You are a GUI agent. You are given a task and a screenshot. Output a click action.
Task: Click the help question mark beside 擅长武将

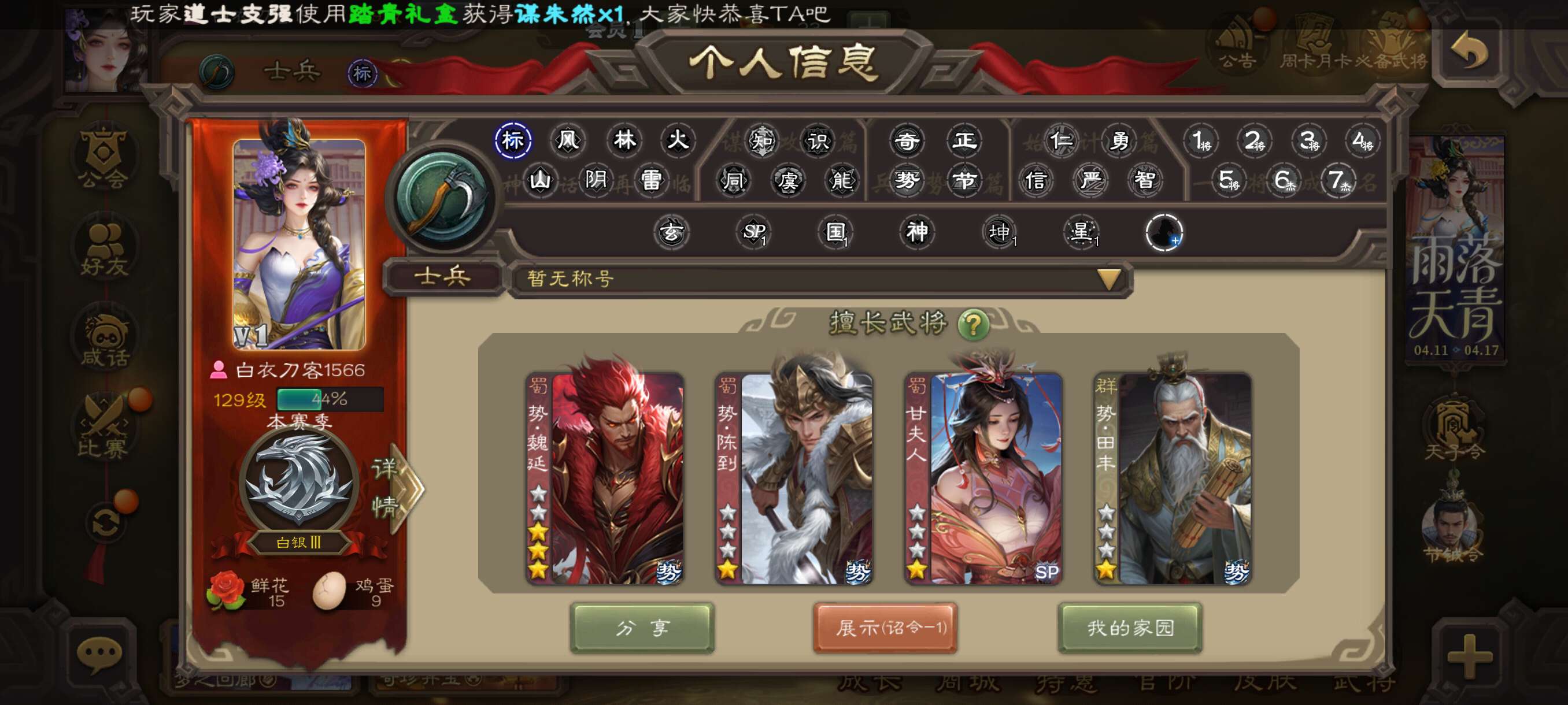click(972, 324)
